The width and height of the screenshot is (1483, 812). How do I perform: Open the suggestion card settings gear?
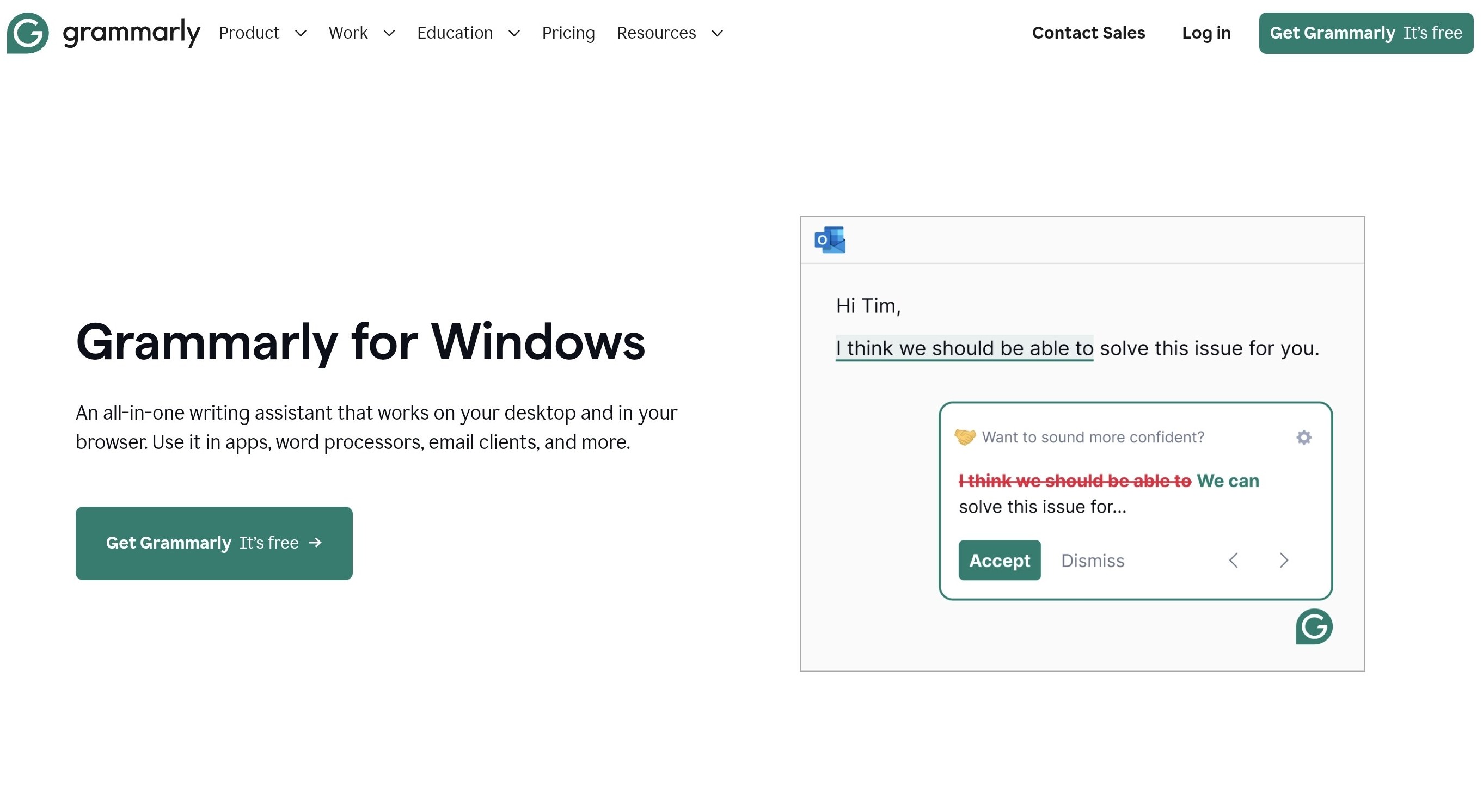[1303, 438]
